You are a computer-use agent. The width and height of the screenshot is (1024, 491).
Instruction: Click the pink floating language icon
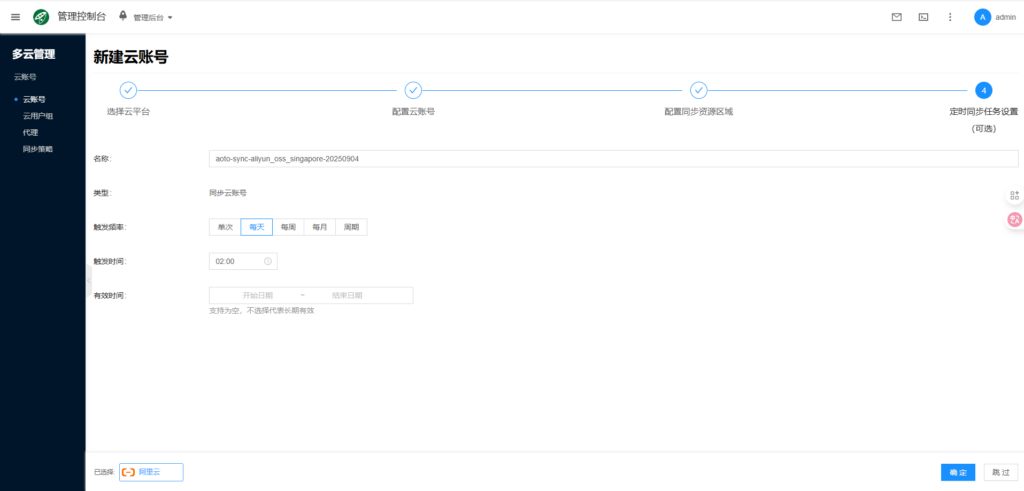(x=1014, y=220)
